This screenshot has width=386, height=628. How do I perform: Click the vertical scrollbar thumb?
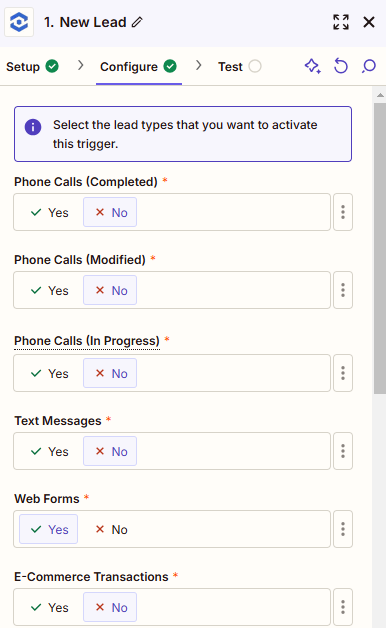380,248
